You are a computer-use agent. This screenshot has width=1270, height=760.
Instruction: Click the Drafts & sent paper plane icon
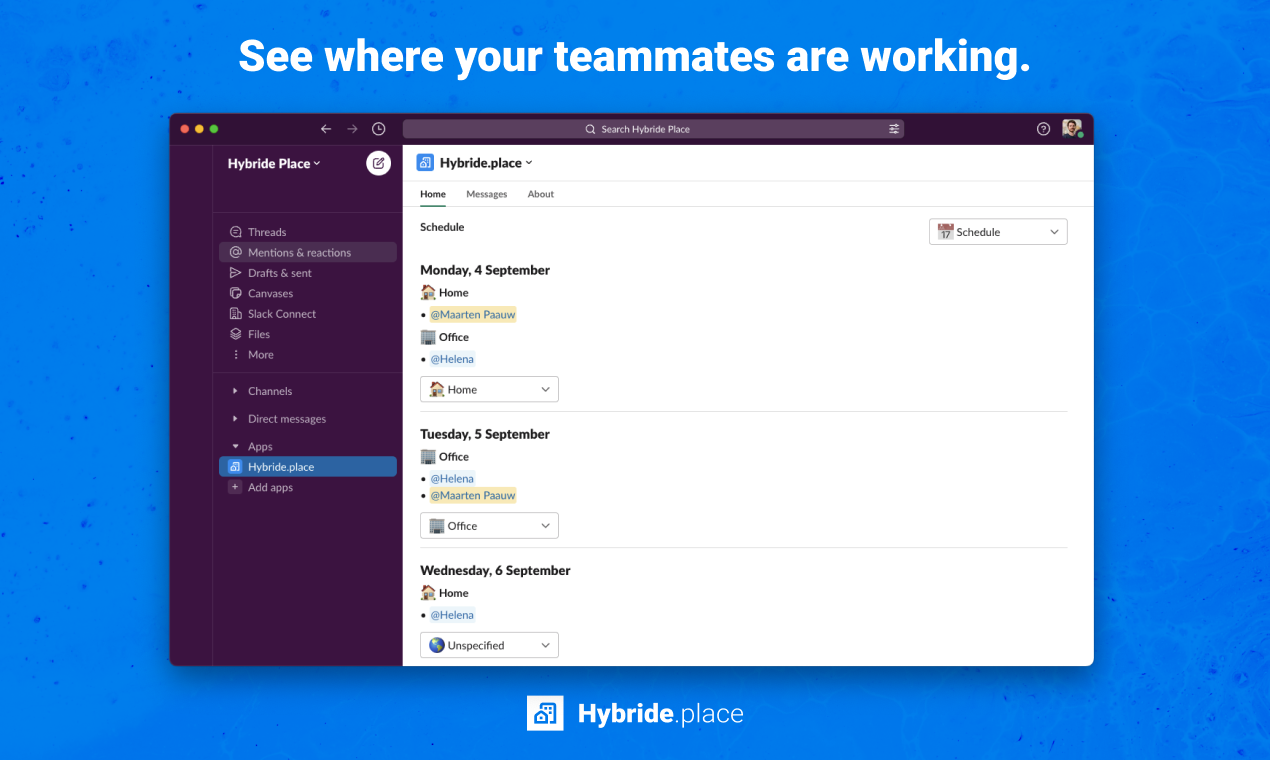(236, 273)
